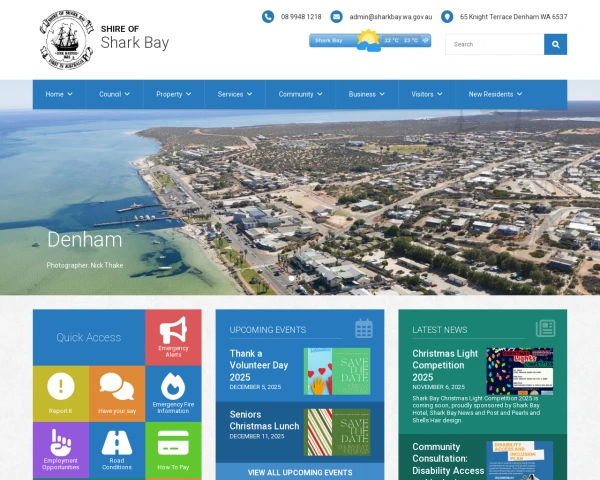The width and height of the screenshot is (600, 480).
Task: Open the Have your say tile
Action: 117,393
